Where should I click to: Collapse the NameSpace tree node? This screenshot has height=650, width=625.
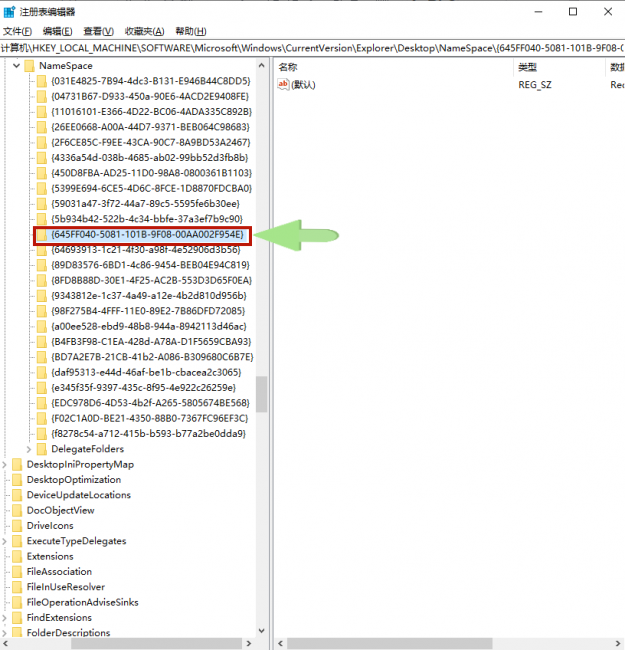pos(17,65)
